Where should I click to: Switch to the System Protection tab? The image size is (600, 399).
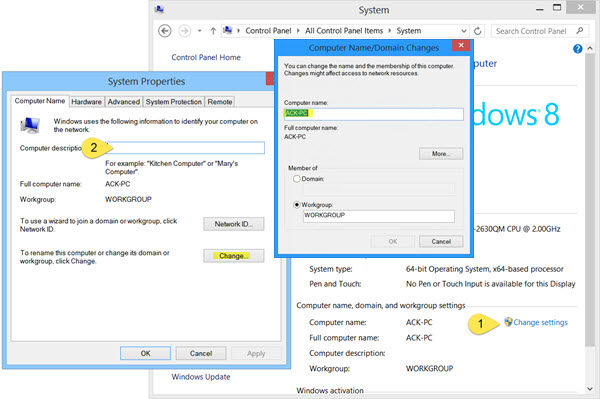(x=173, y=102)
